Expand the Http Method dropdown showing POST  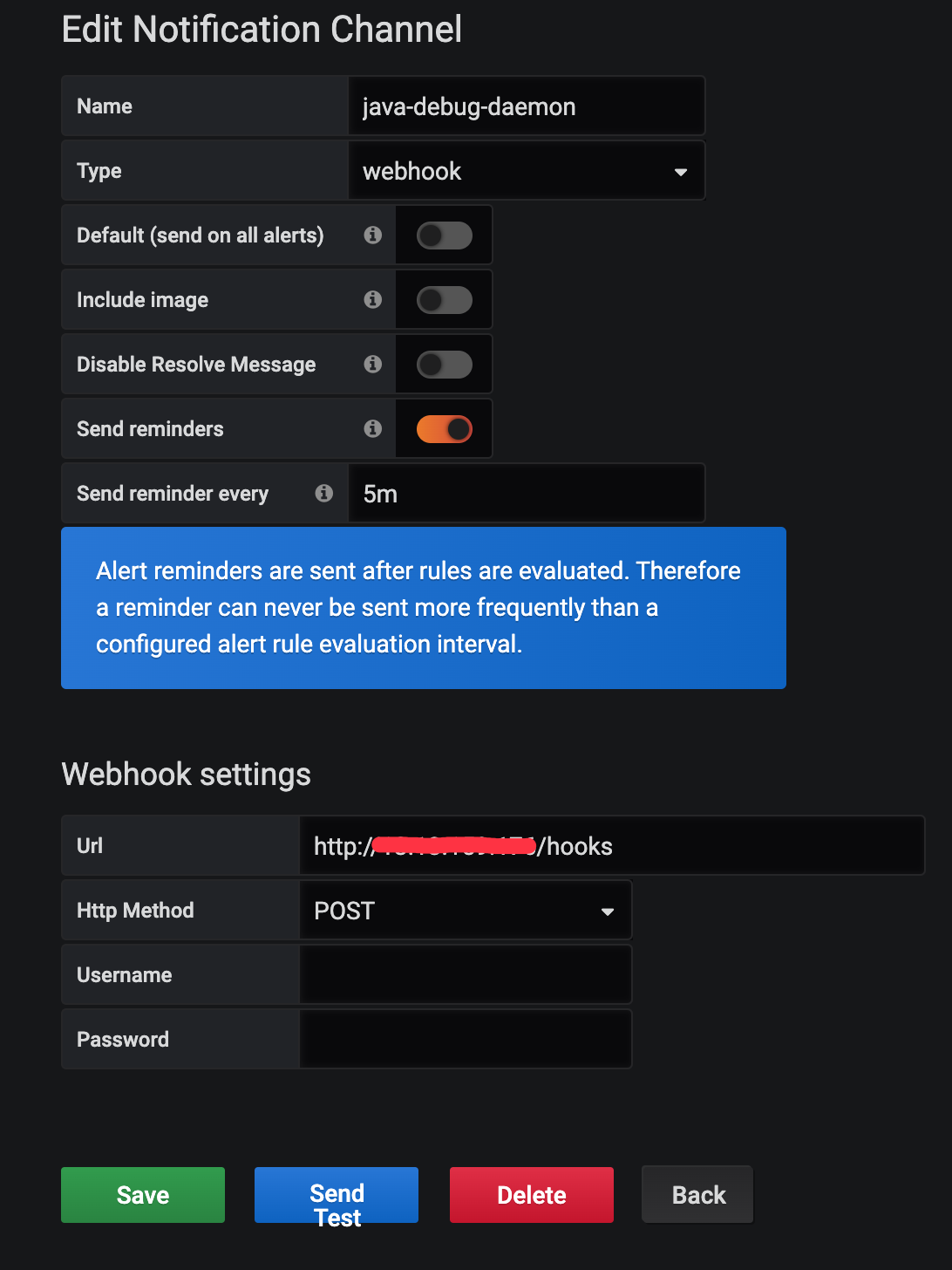pos(465,911)
